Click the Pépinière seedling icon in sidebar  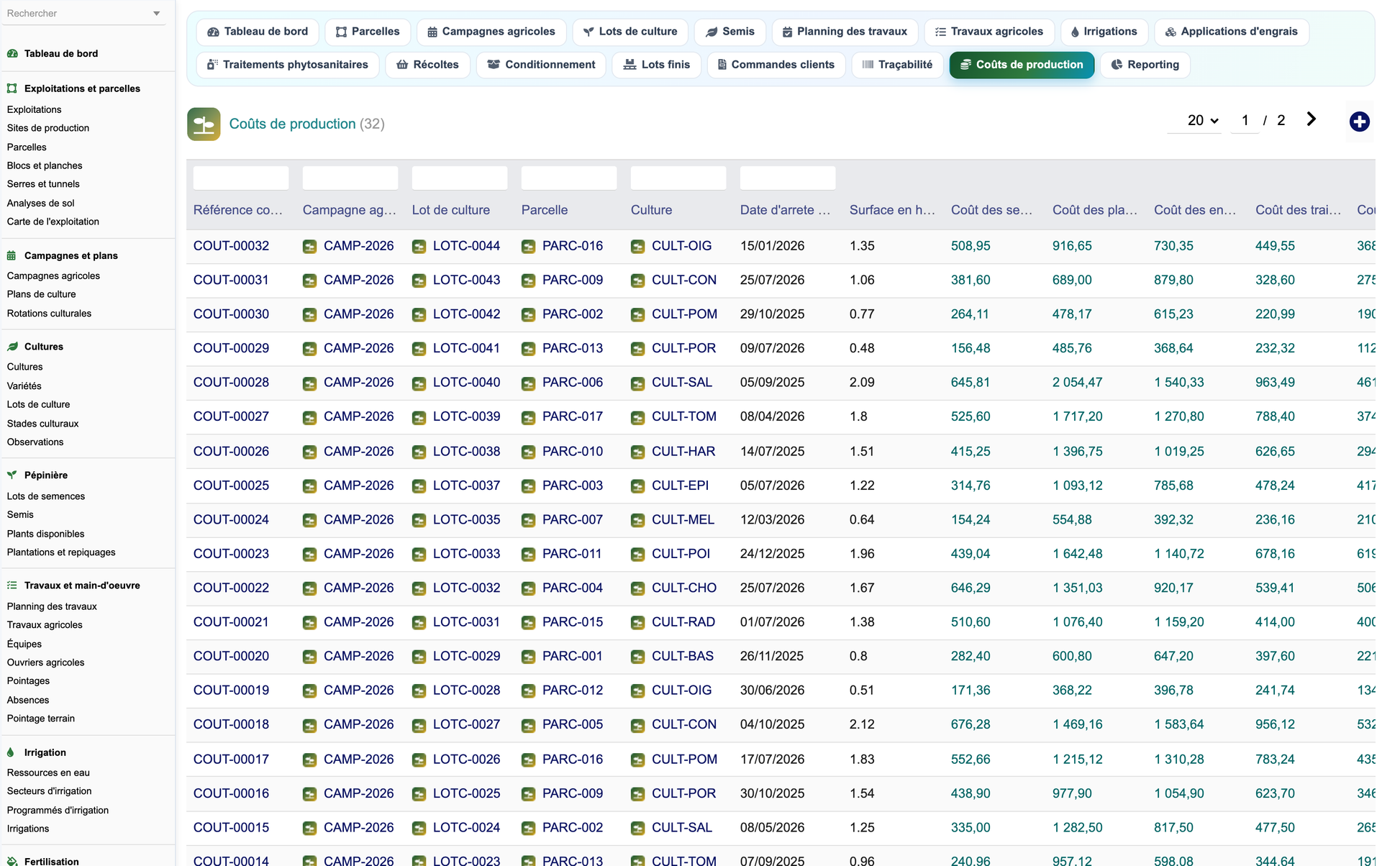(x=12, y=475)
